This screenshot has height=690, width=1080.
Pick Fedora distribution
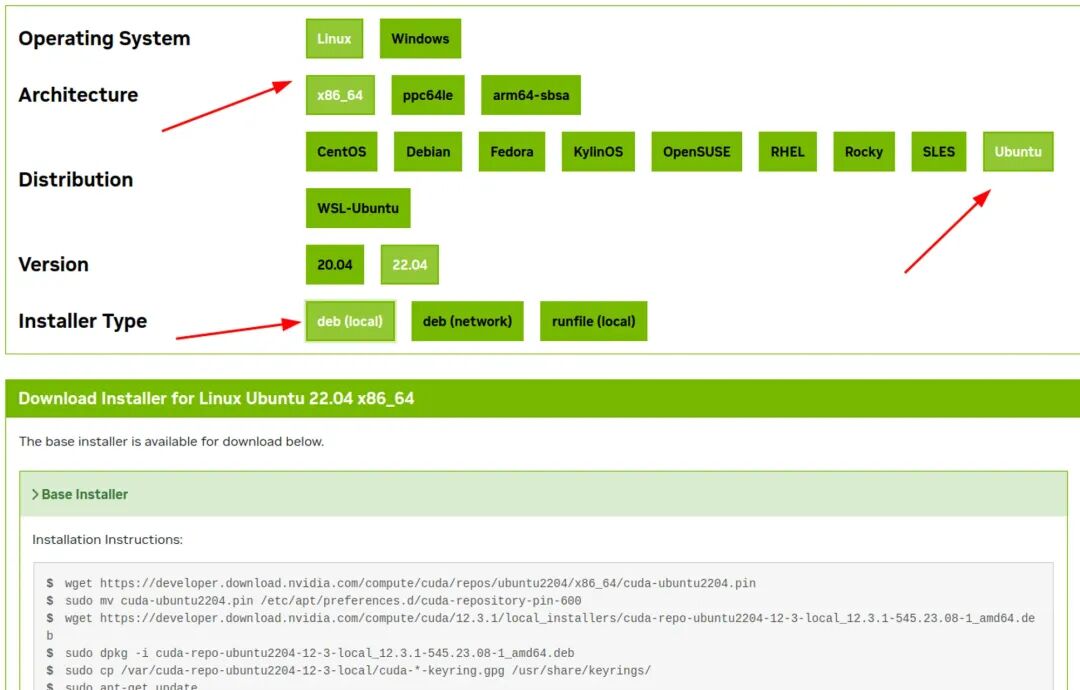point(512,151)
